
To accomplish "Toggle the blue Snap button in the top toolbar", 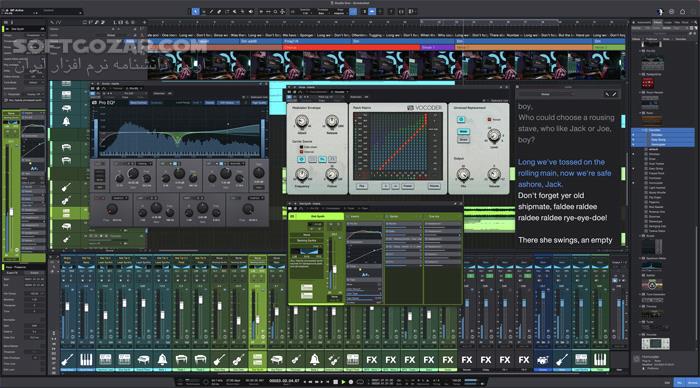I will click(x=353, y=12).
